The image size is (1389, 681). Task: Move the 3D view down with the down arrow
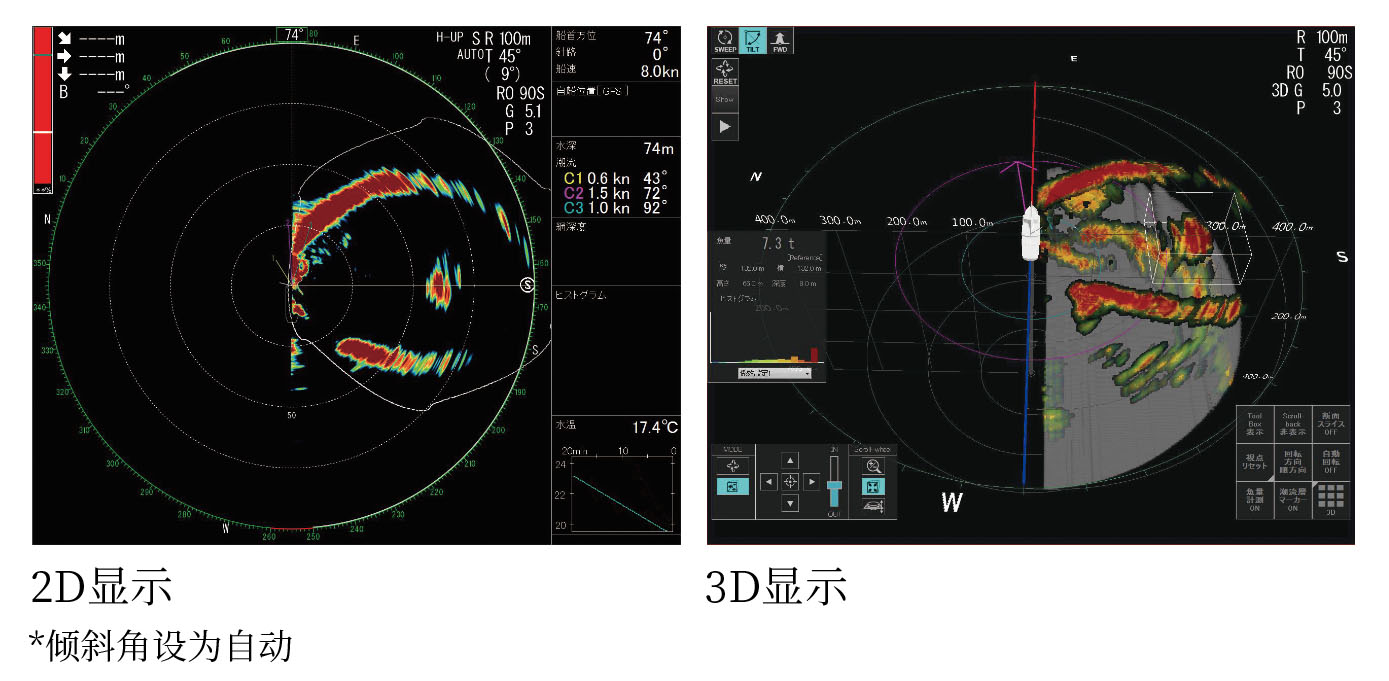790,503
